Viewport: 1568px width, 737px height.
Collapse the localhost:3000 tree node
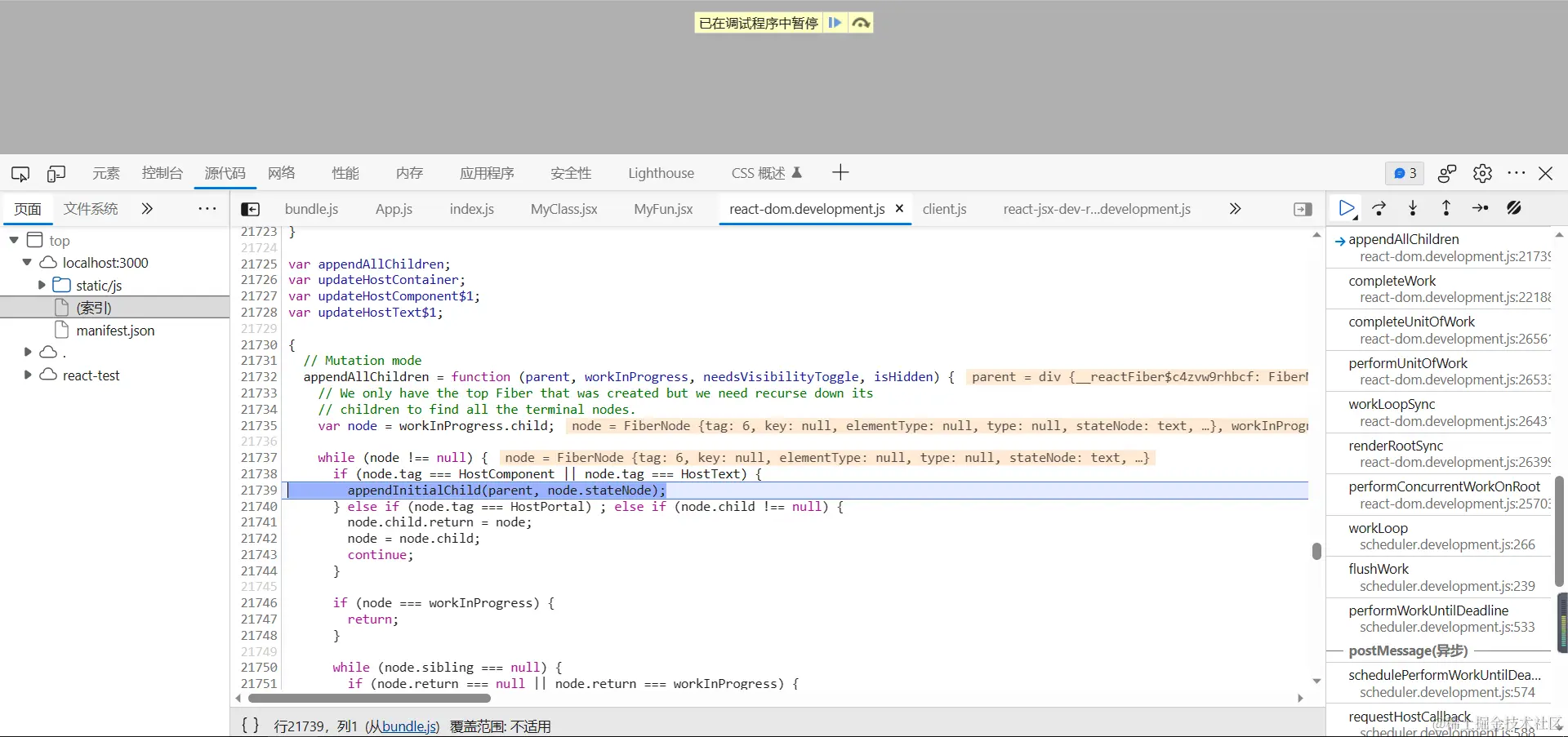(x=27, y=263)
